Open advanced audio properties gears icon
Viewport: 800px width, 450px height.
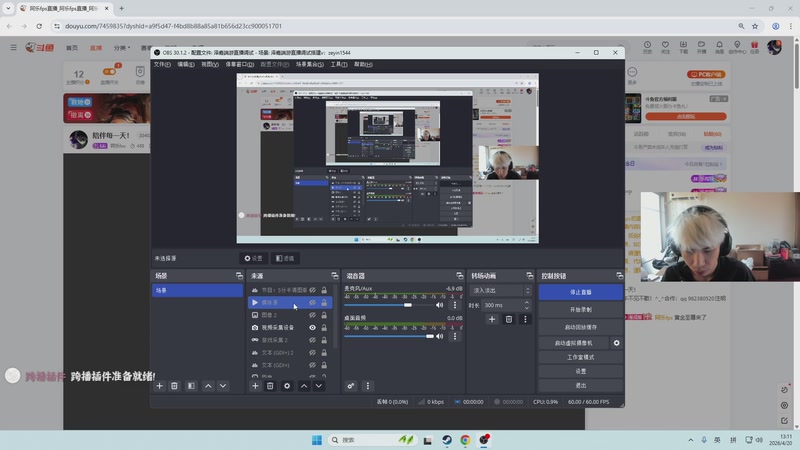click(351, 386)
